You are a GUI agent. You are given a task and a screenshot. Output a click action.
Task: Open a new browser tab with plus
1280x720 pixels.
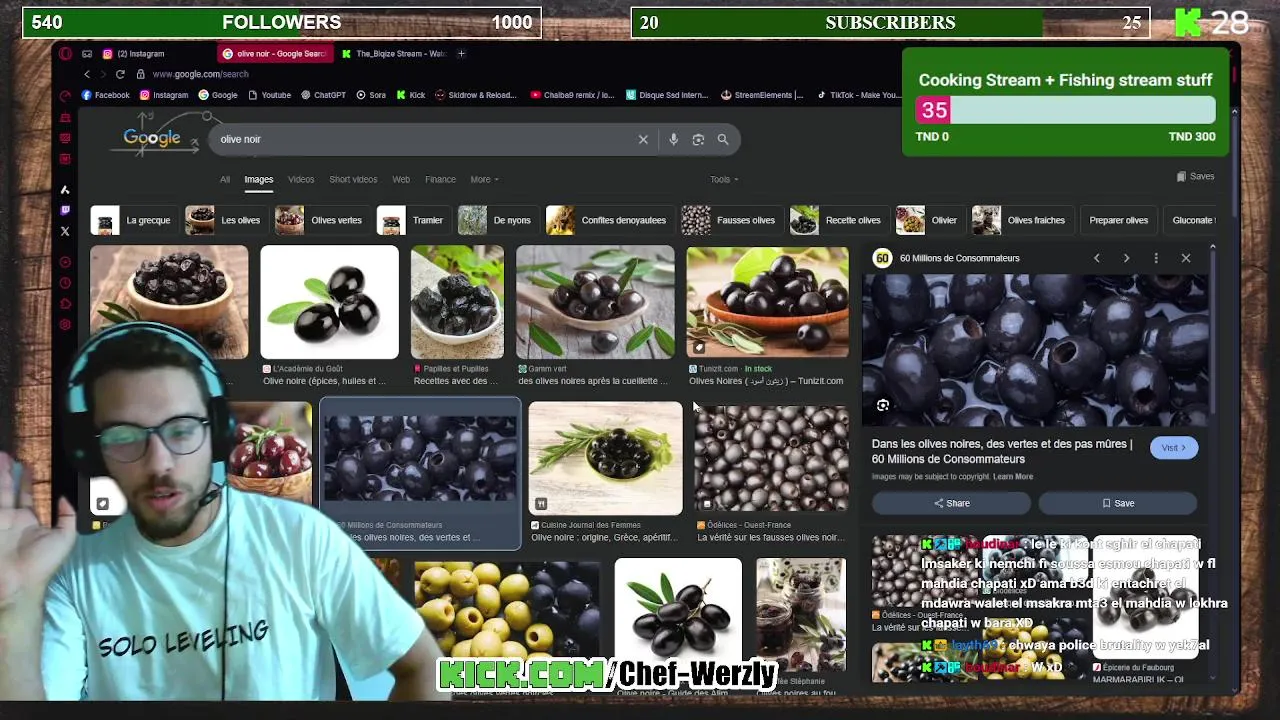(461, 54)
